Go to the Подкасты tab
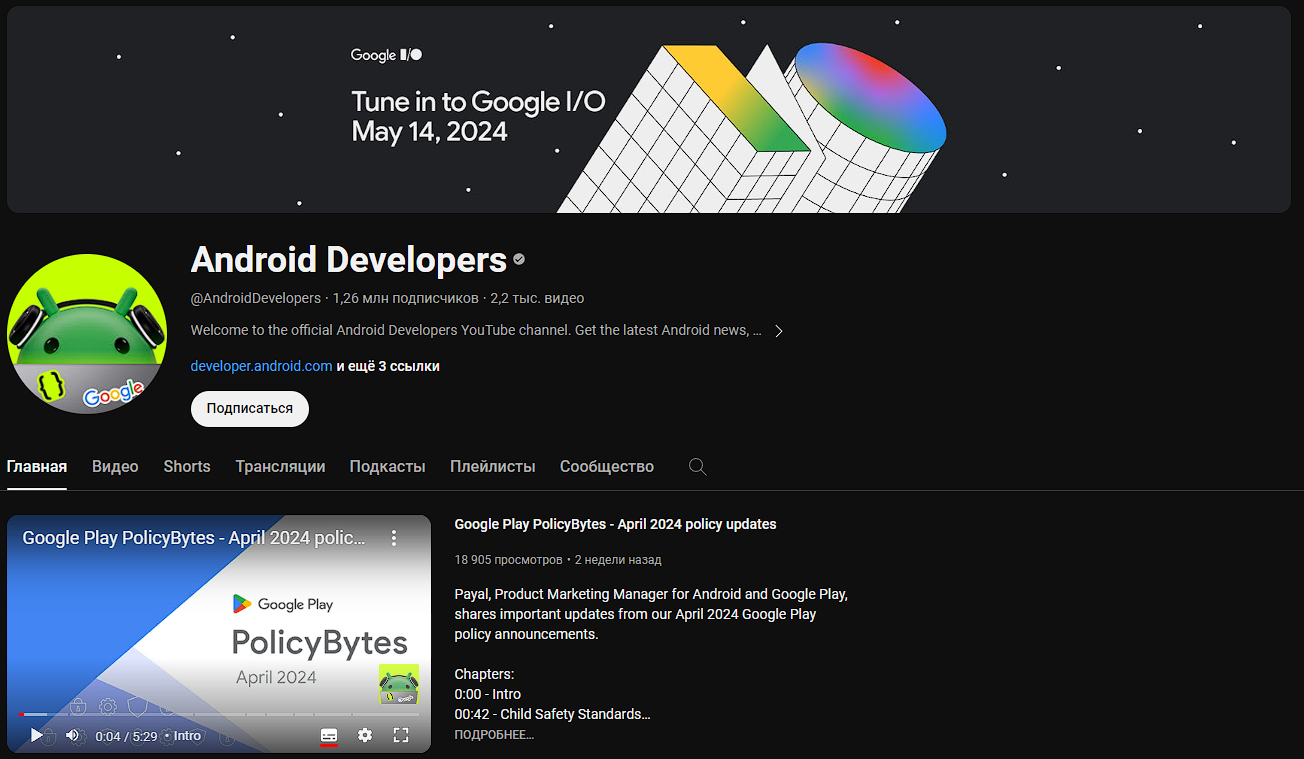The width and height of the screenshot is (1304, 759). coord(387,466)
